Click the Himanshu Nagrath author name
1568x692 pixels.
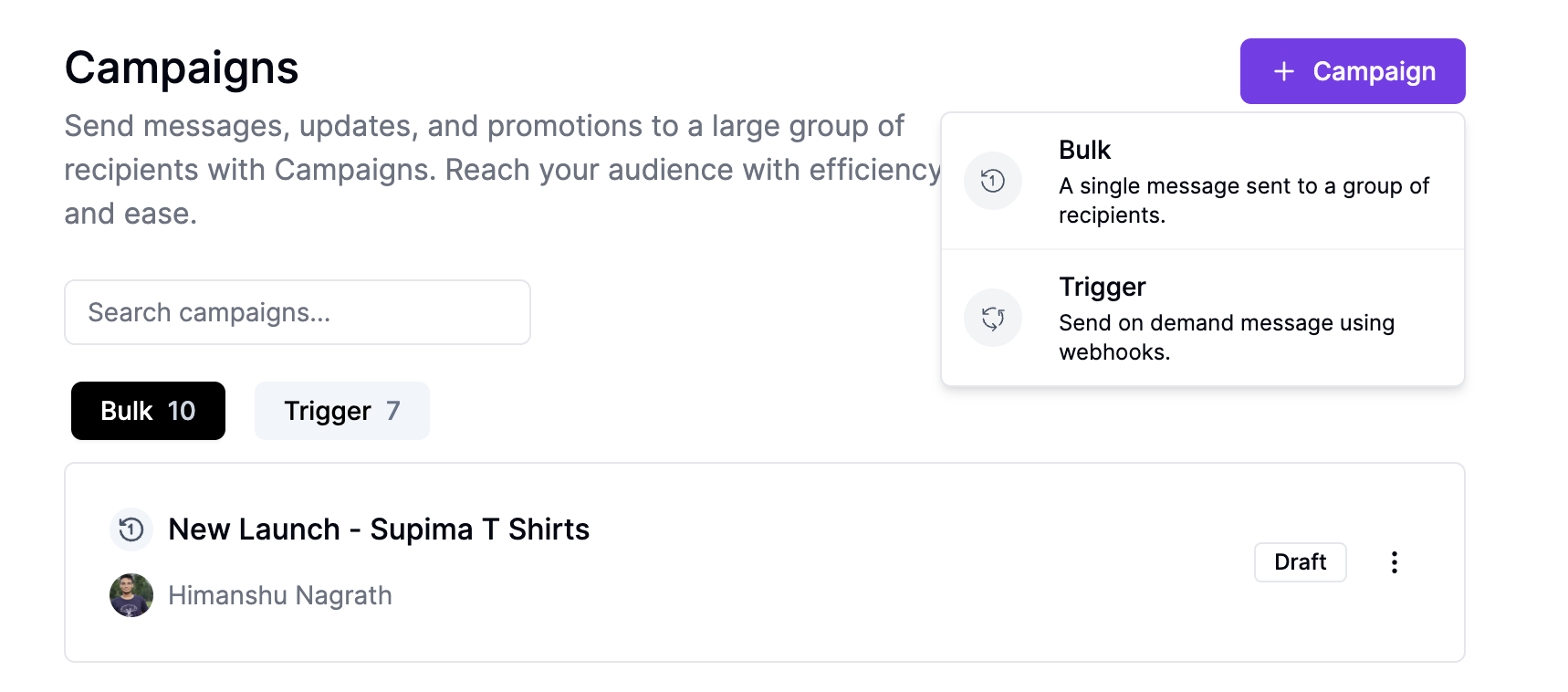[x=280, y=595]
